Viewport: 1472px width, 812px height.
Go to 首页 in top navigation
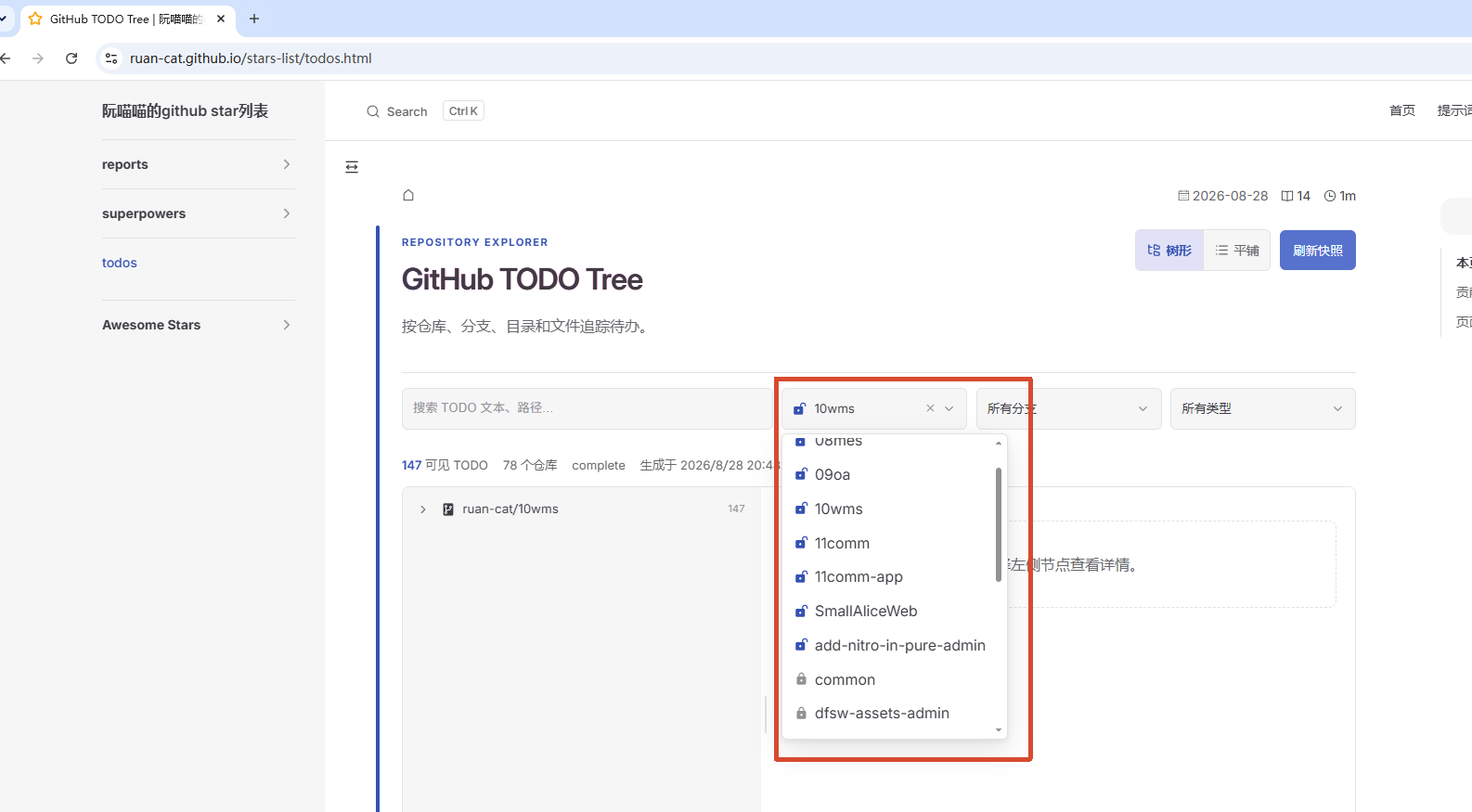1402,110
